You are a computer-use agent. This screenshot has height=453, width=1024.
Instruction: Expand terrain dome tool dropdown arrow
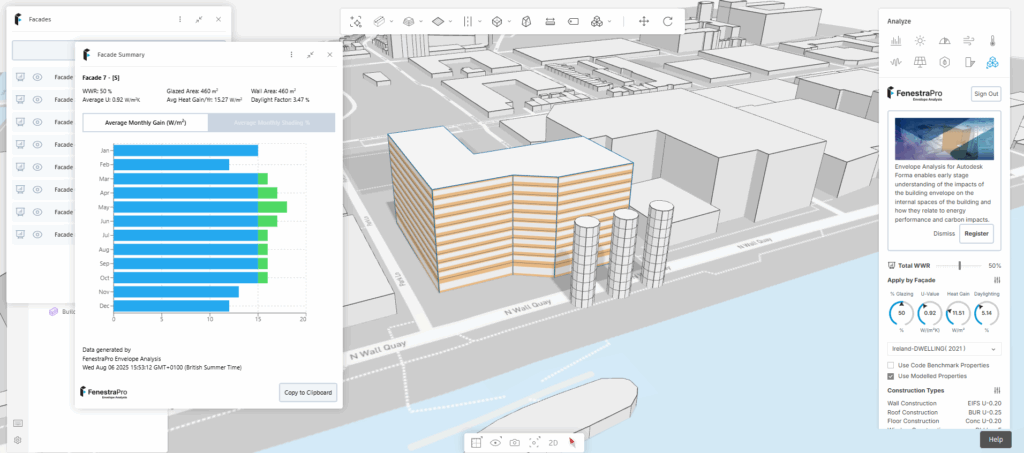(421, 22)
